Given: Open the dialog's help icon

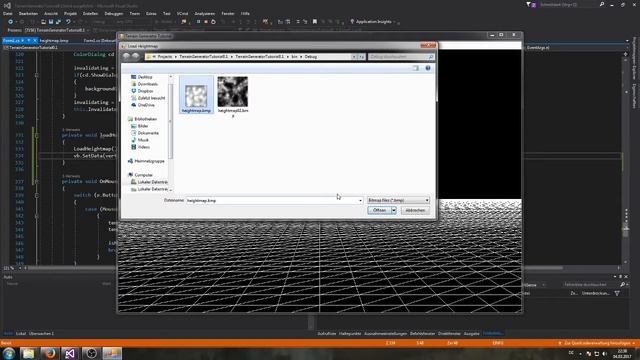Looking at the screenshot, I should pyautogui.click(x=428, y=68).
